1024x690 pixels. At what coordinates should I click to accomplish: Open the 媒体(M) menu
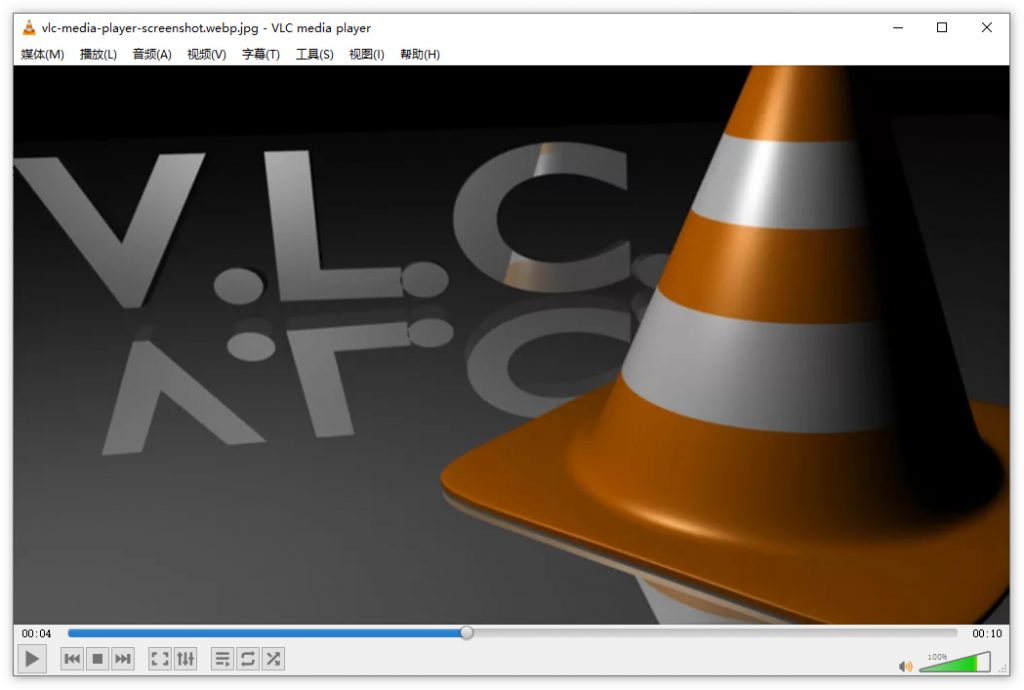[43, 55]
